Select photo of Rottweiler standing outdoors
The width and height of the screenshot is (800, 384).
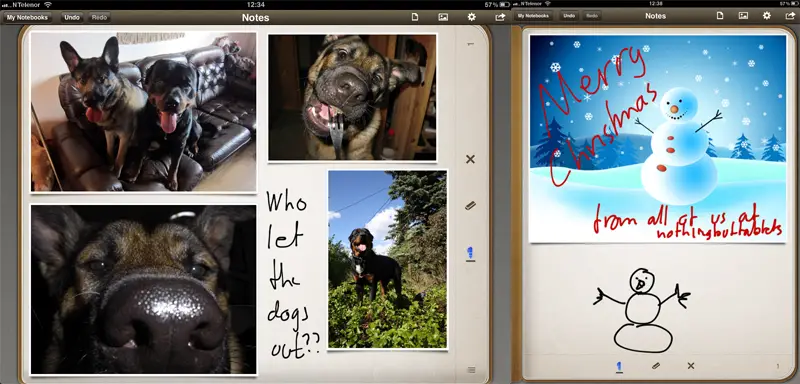tap(387, 259)
